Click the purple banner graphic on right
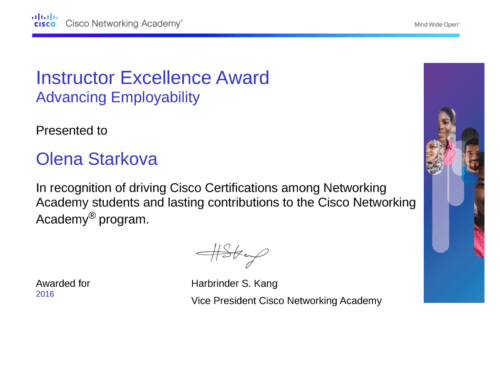Image resolution: width=500 pixels, height=386 pixels. click(454, 183)
